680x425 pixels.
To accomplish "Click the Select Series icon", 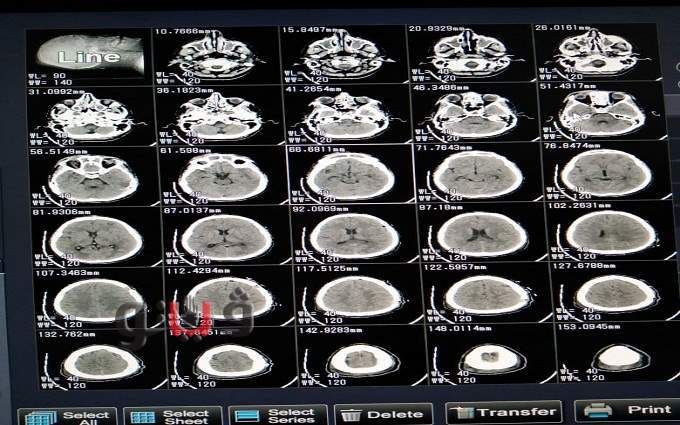I will coord(247,416).
